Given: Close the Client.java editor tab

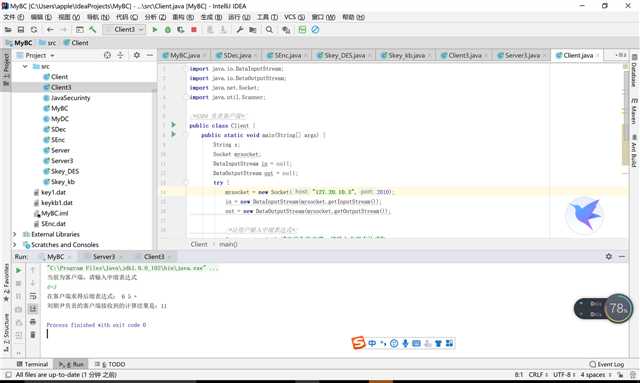Looking at the screenshot, I should [x=598, y=56].
